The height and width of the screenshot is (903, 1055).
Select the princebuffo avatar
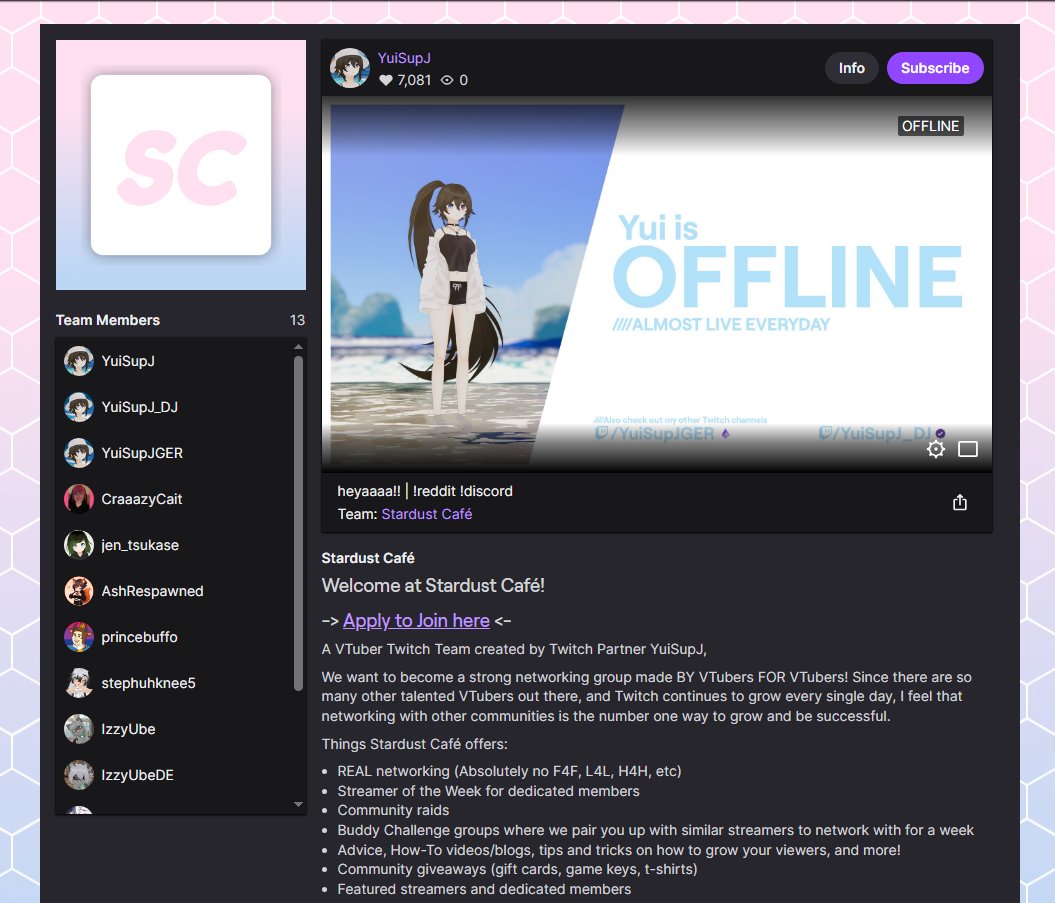(x=79, y=637)
